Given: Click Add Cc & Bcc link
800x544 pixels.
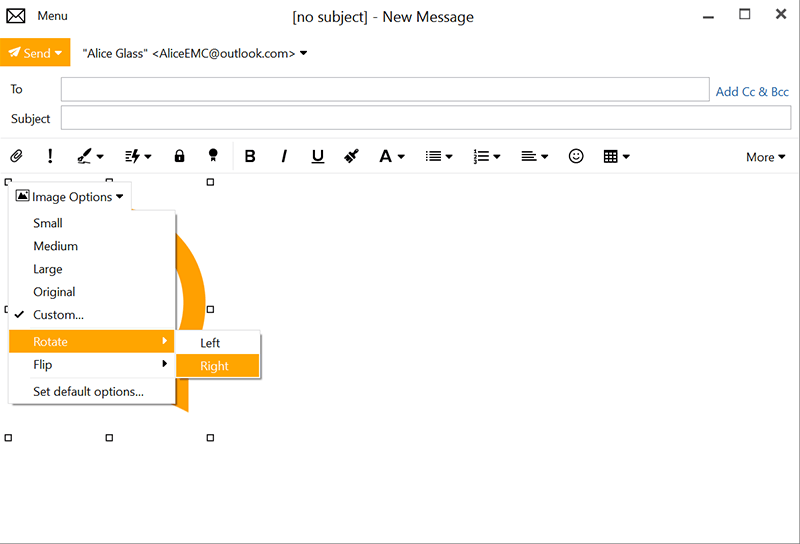Looking at the screenshot, I should point(752,92).
